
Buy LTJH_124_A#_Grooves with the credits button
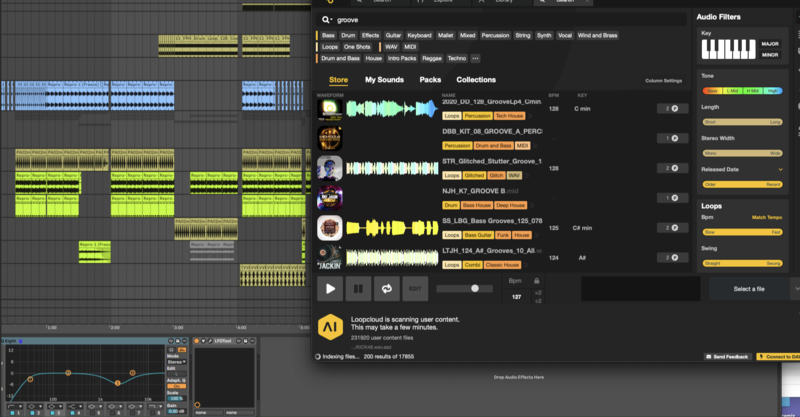[672, 258]
